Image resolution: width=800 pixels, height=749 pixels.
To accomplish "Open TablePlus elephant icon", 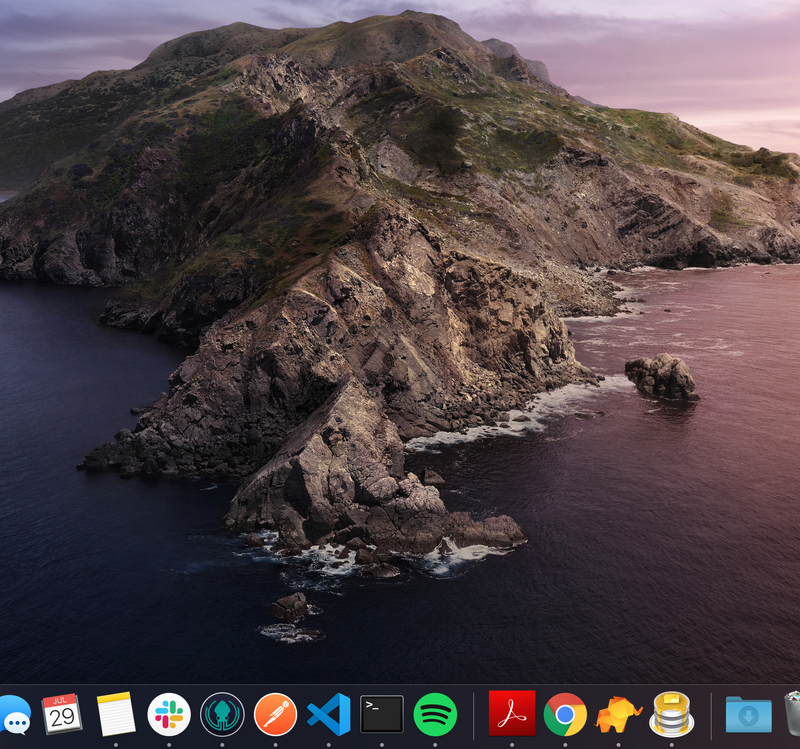I will tap(618, 714).
